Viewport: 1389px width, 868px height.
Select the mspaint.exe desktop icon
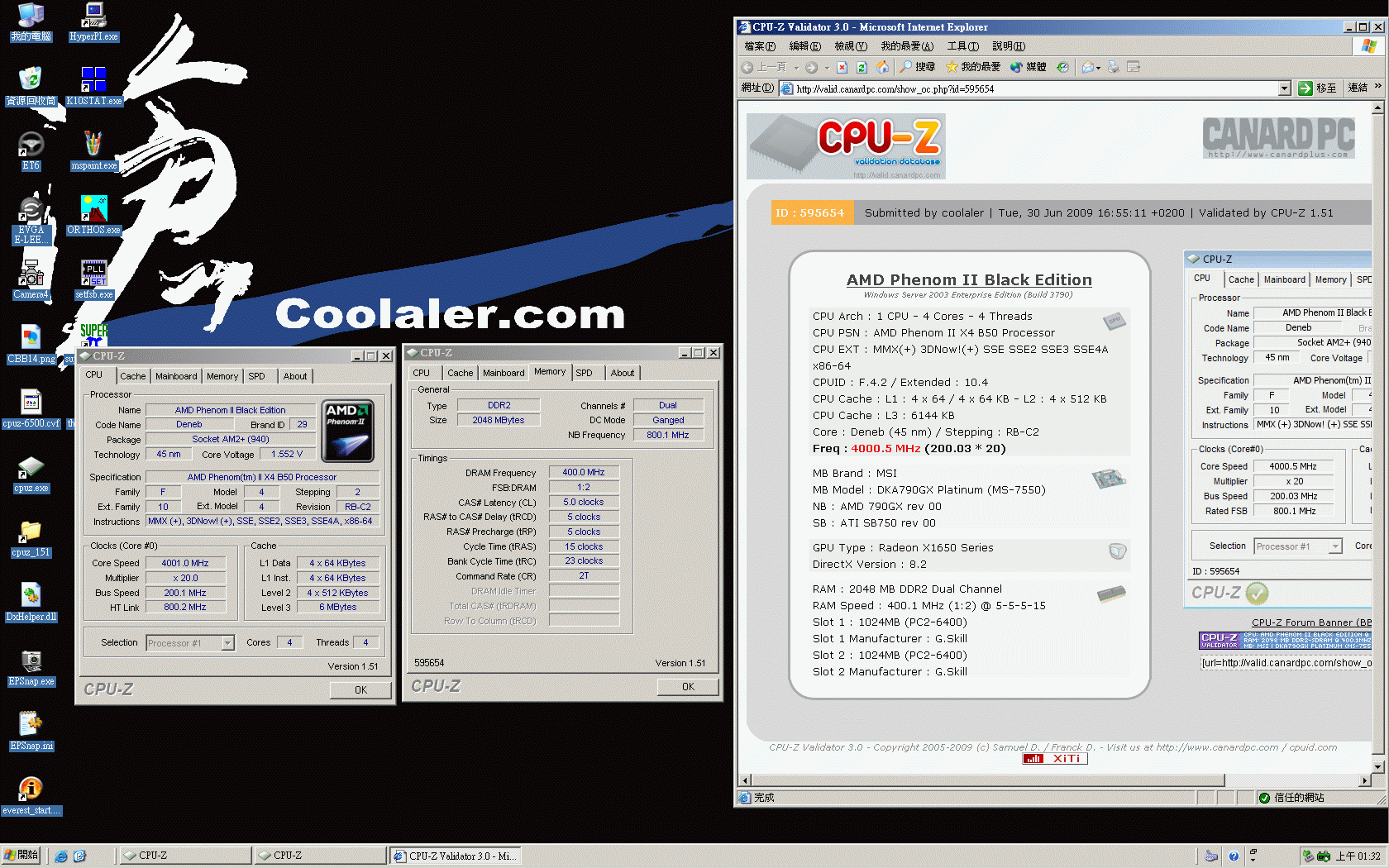93,150
